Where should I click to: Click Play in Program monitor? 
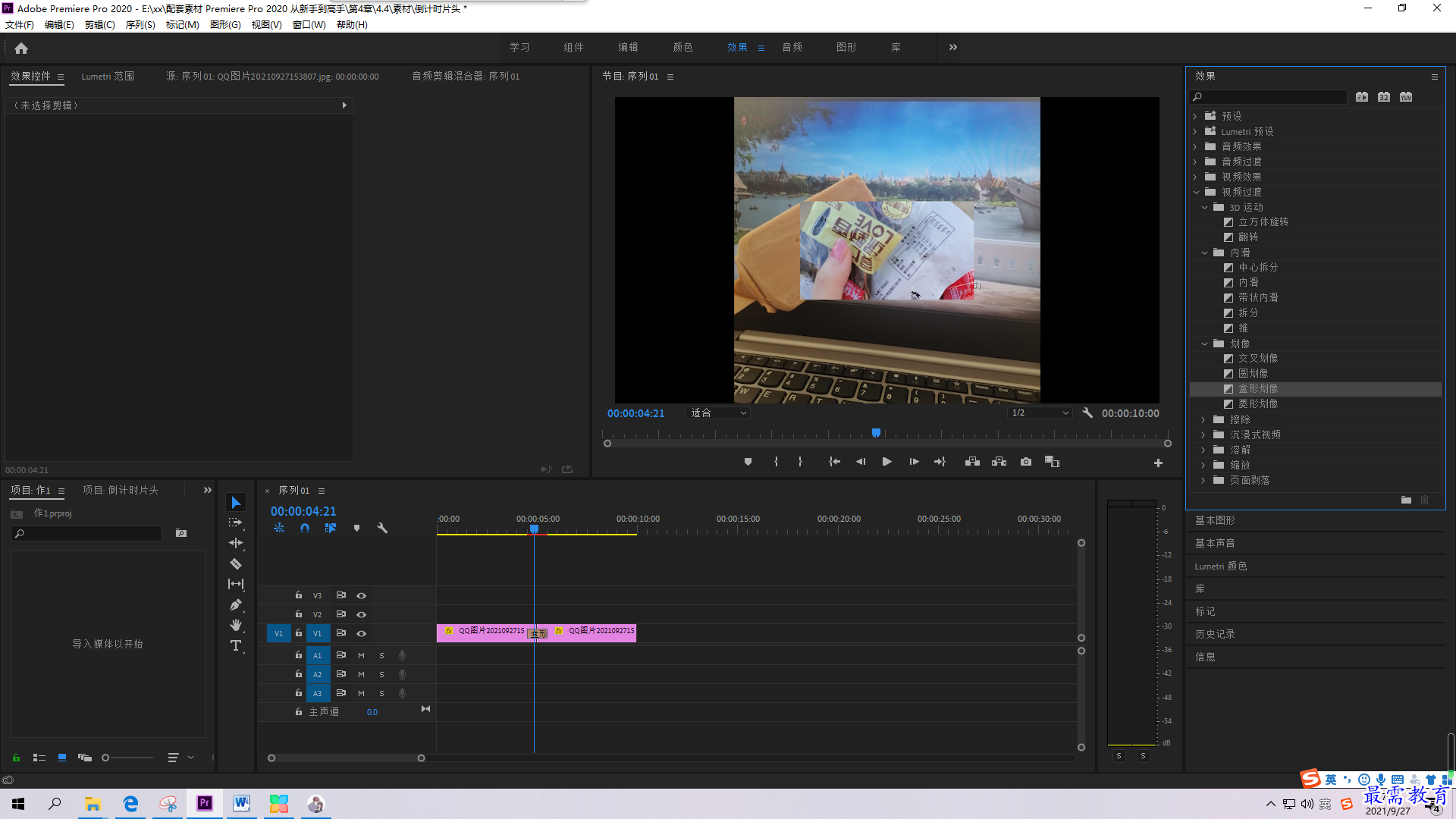[886, 462]
